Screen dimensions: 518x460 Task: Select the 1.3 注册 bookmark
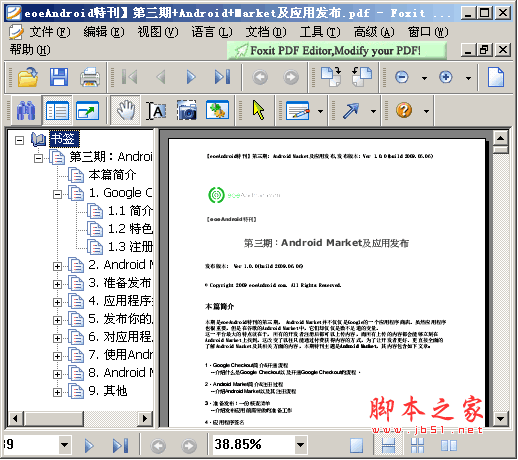click(x=130, y=247)
